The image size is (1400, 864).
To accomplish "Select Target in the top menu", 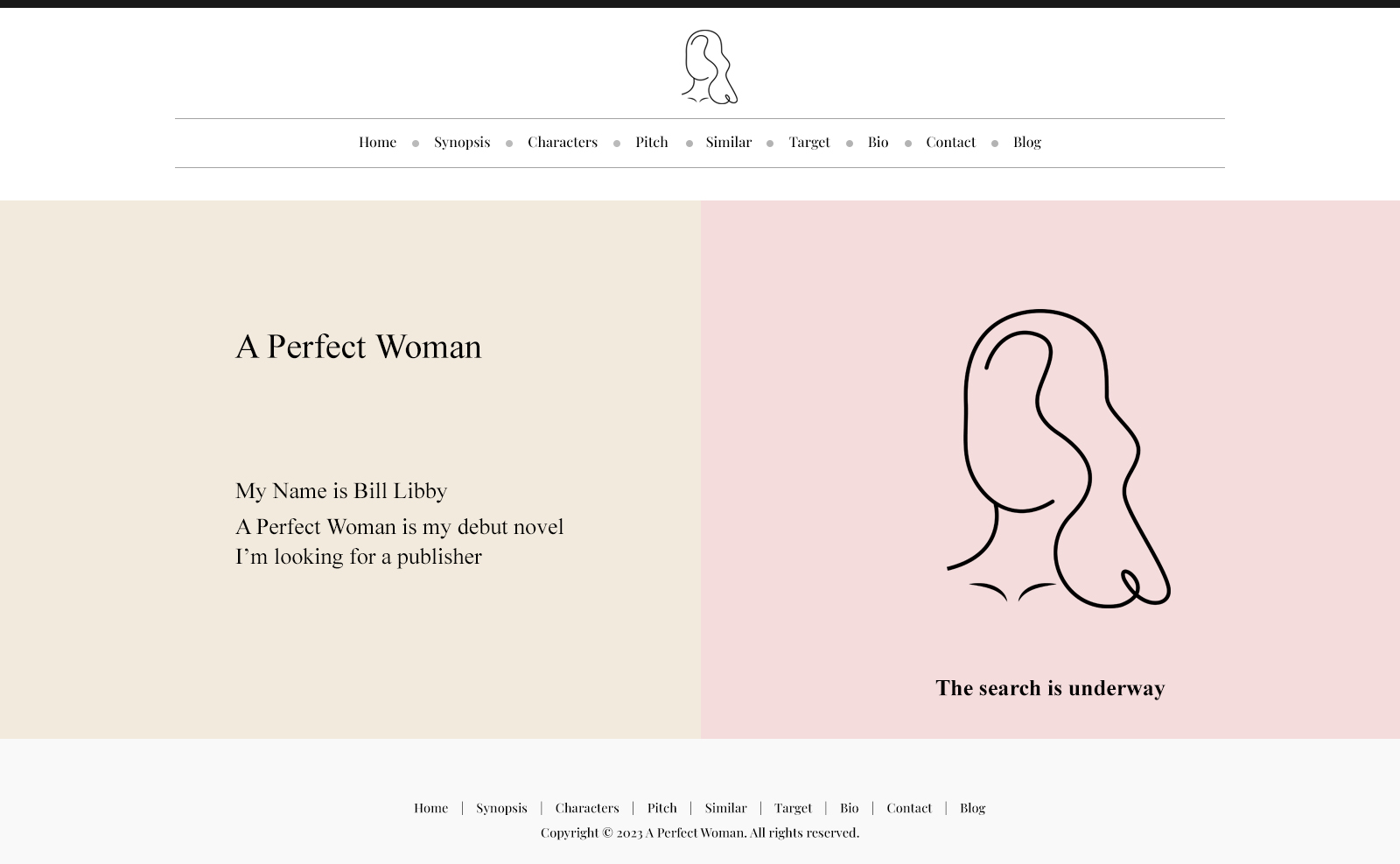I will coord(808,142).
